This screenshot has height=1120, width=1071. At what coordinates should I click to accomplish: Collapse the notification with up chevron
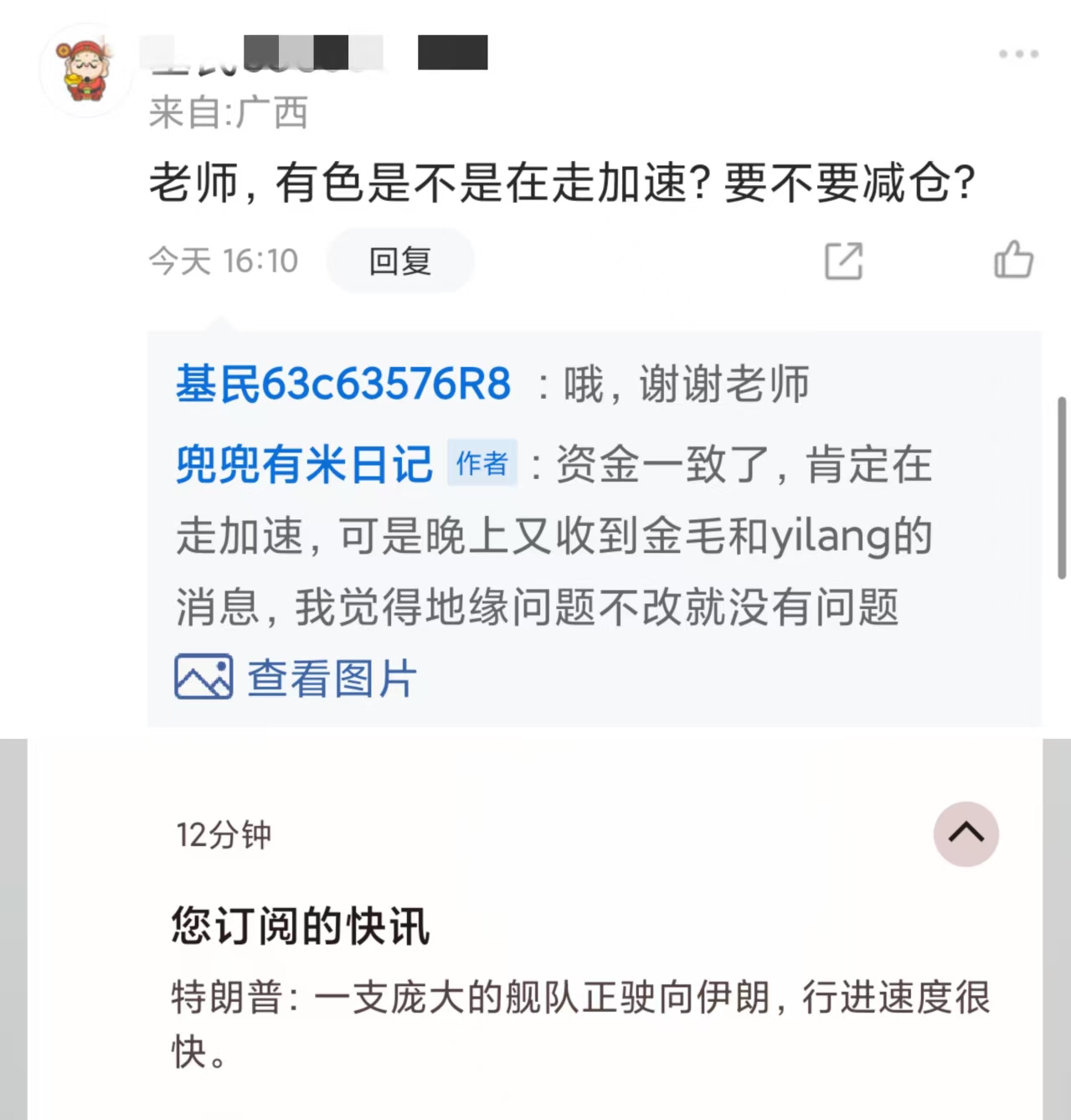tap(966, 834)
